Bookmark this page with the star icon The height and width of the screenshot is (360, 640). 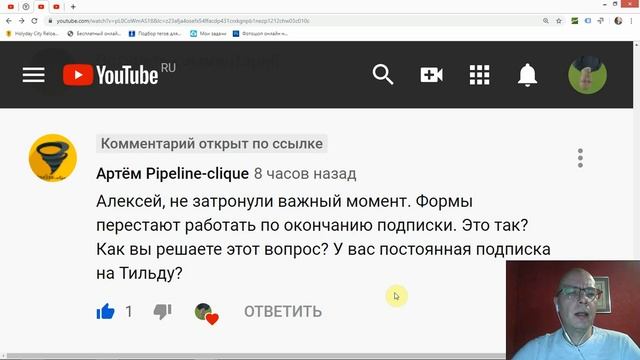pyautogui.click(x=559, y=21)
